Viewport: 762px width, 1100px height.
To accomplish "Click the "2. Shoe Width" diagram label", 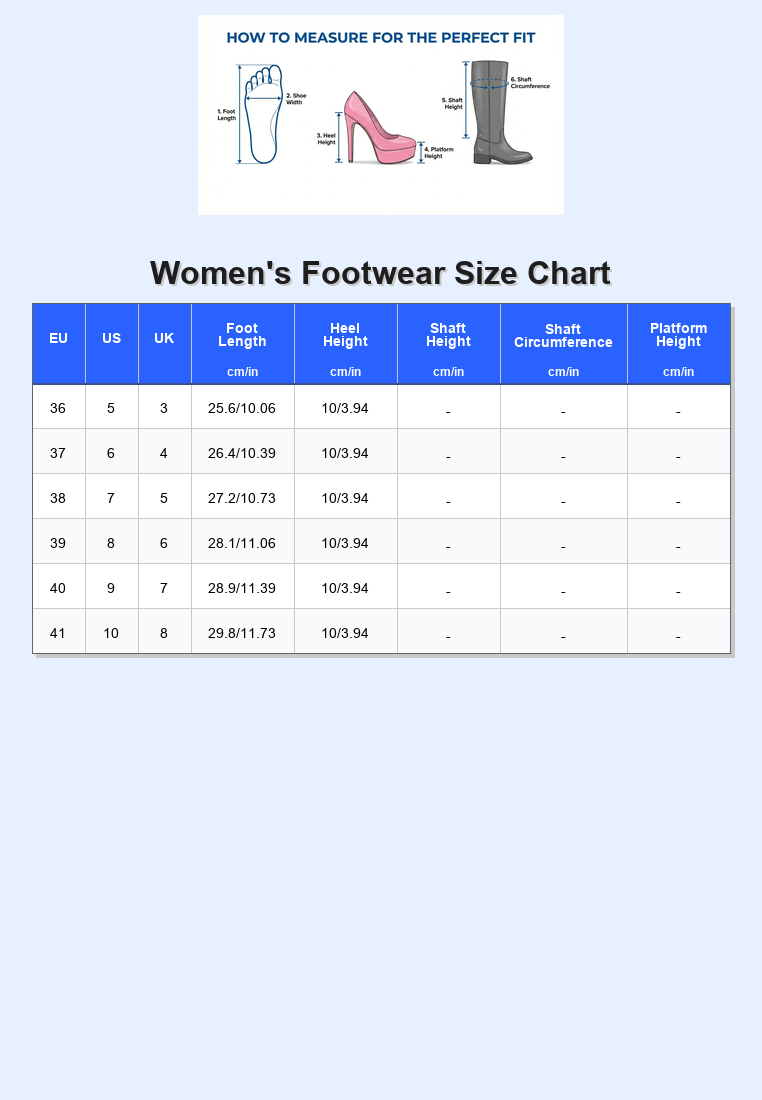I will pos(296,99).
